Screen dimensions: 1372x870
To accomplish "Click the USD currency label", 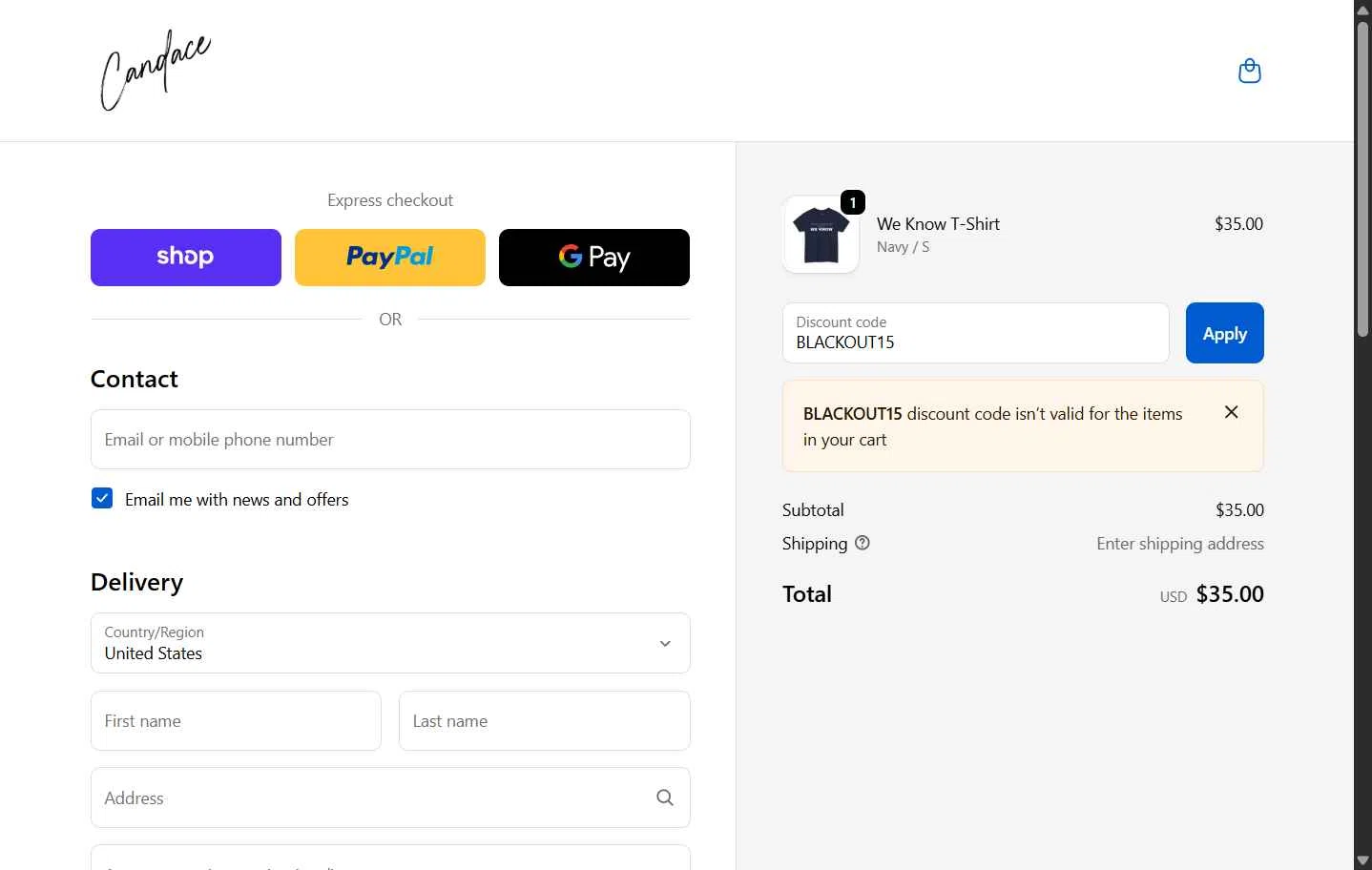I will click(1174, 597).
